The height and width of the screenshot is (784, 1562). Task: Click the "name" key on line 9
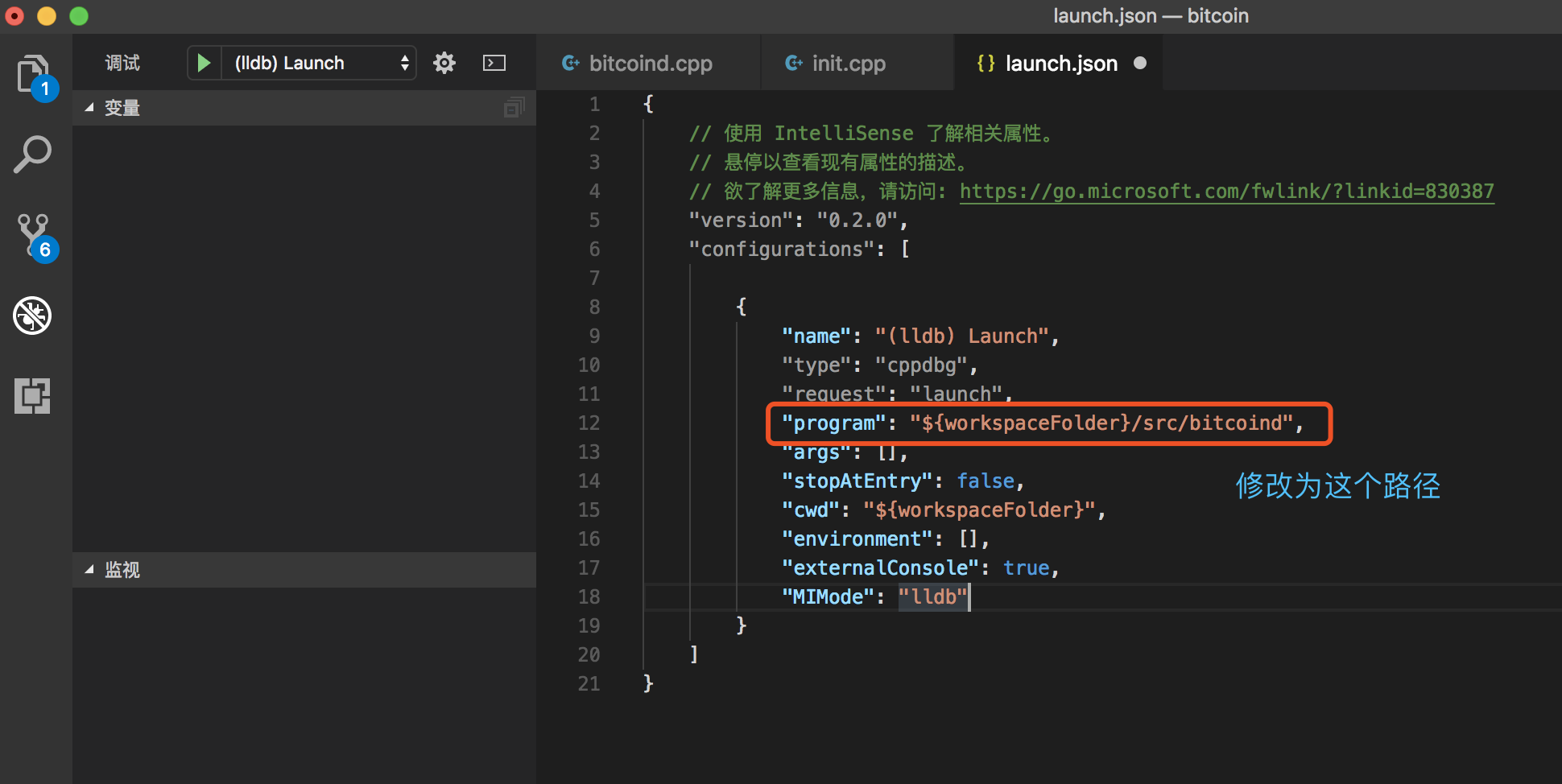816,336
